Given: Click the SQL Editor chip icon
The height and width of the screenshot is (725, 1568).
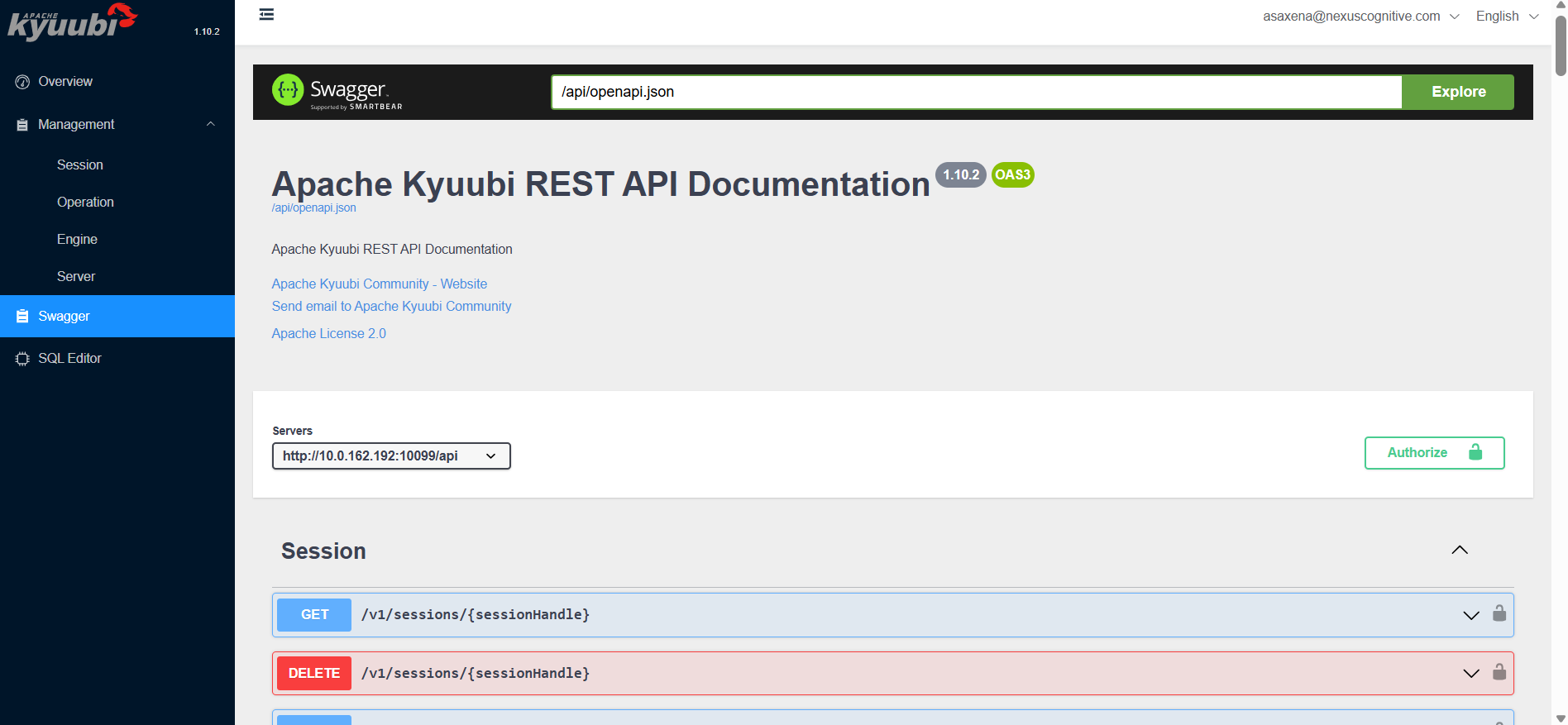Looking at the screenshot, I should [22, 359].
